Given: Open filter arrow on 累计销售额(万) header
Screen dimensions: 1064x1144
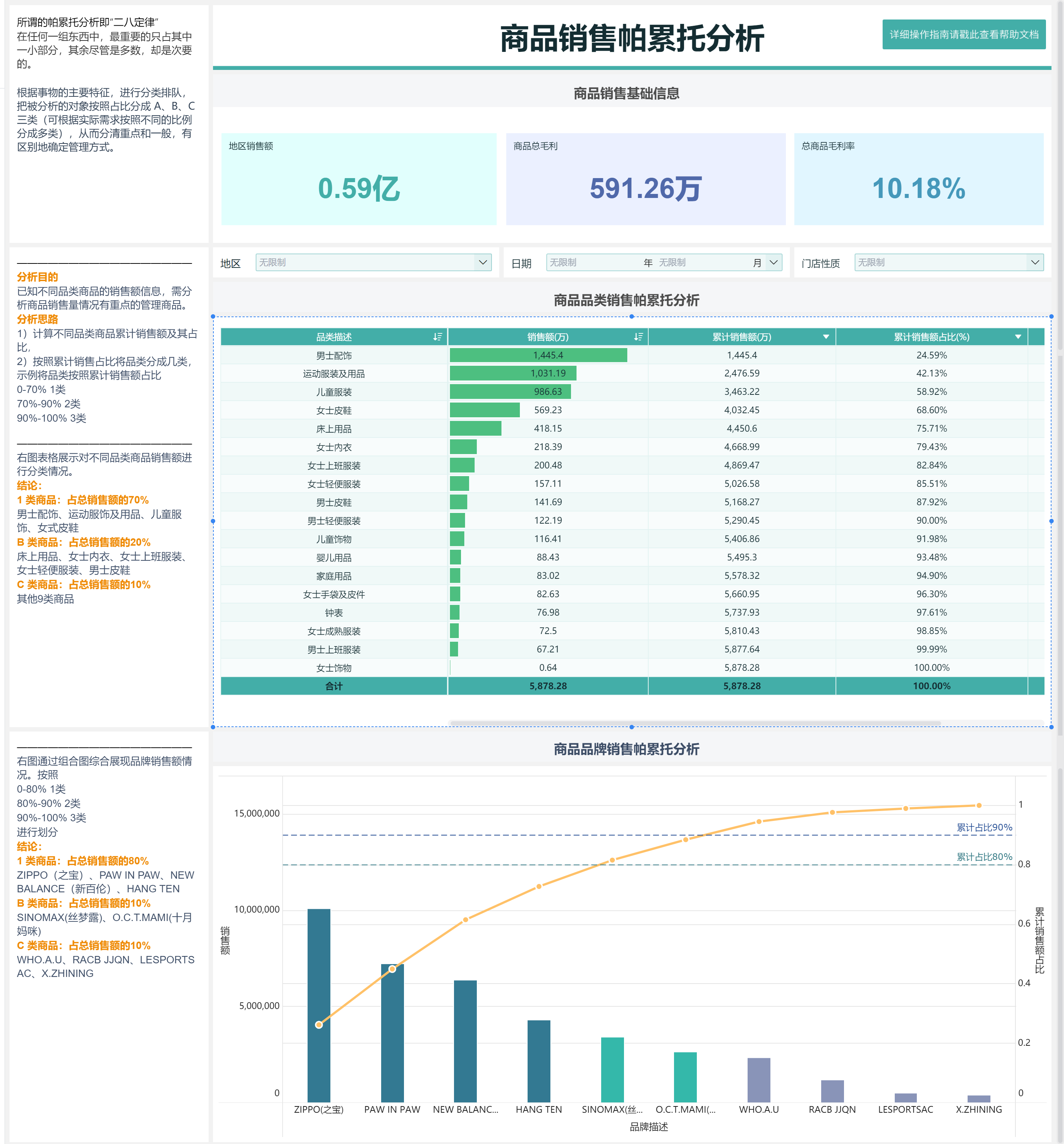Looking at the screenshot, I should point(826,337).
